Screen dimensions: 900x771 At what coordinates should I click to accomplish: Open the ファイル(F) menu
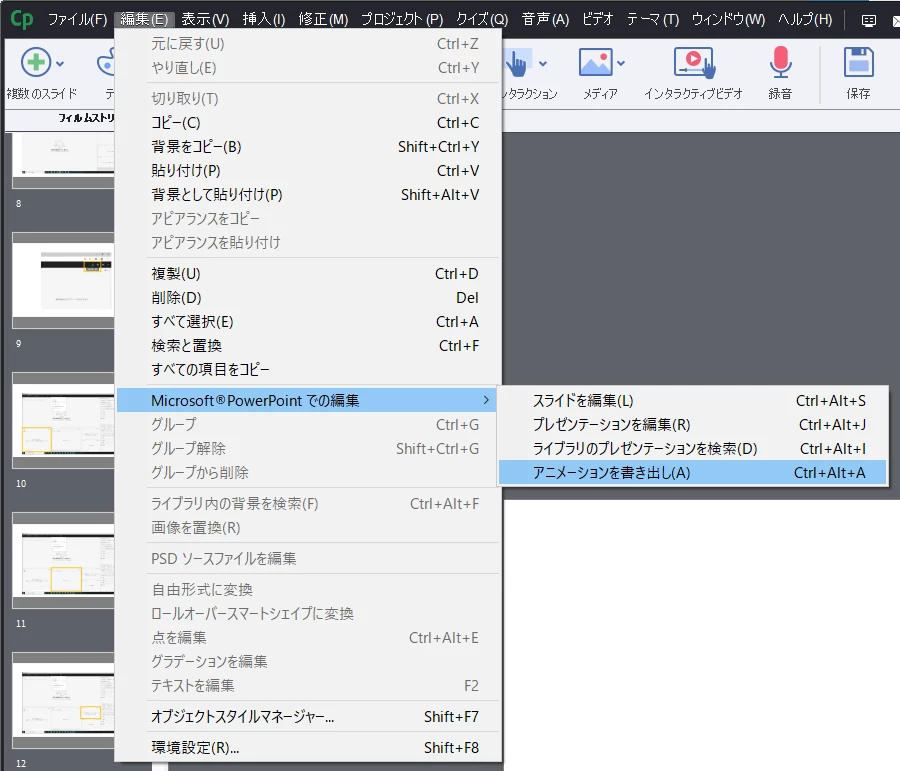pos(77,20)
